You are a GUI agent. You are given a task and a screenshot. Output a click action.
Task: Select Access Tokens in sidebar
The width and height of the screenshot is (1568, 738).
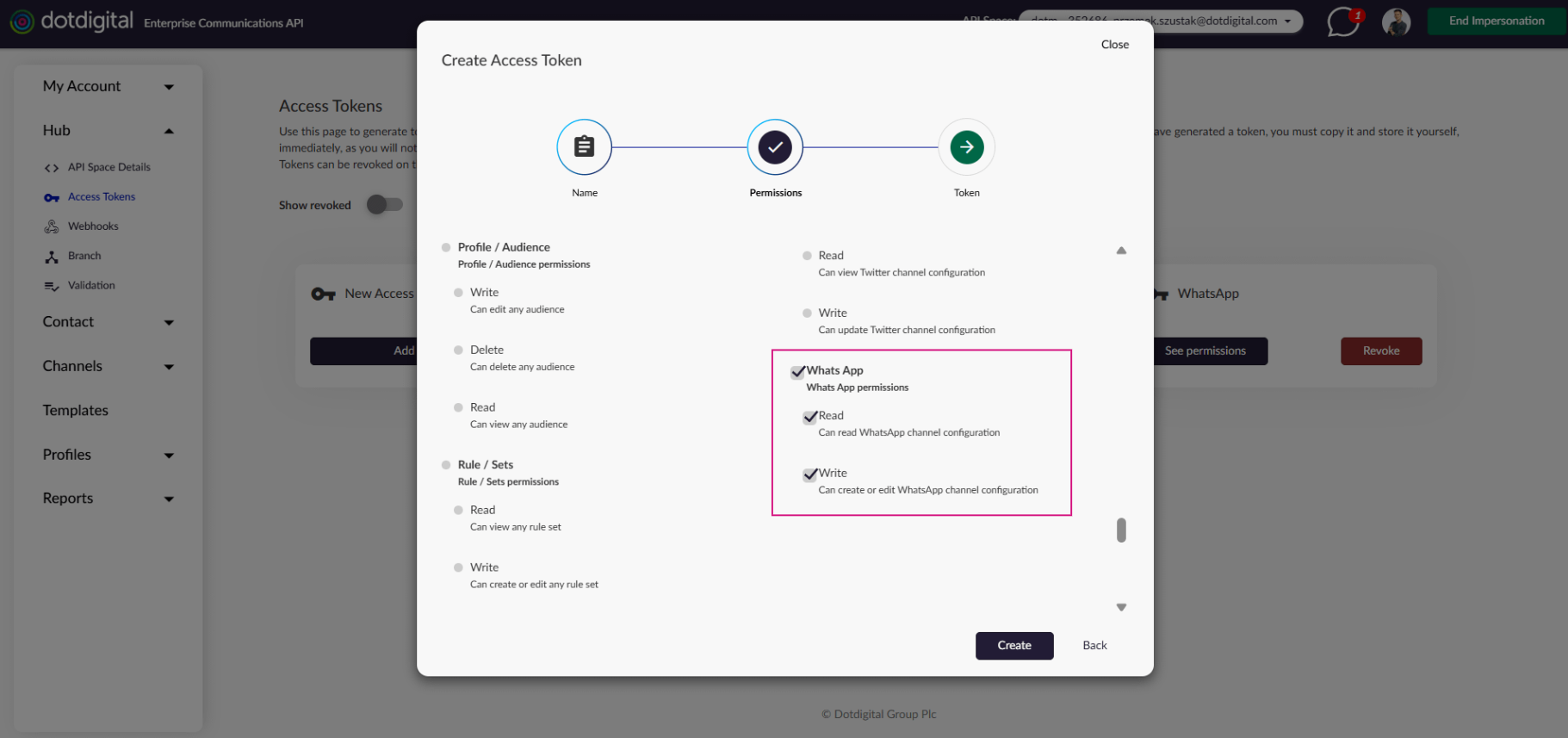pos(102,196)
